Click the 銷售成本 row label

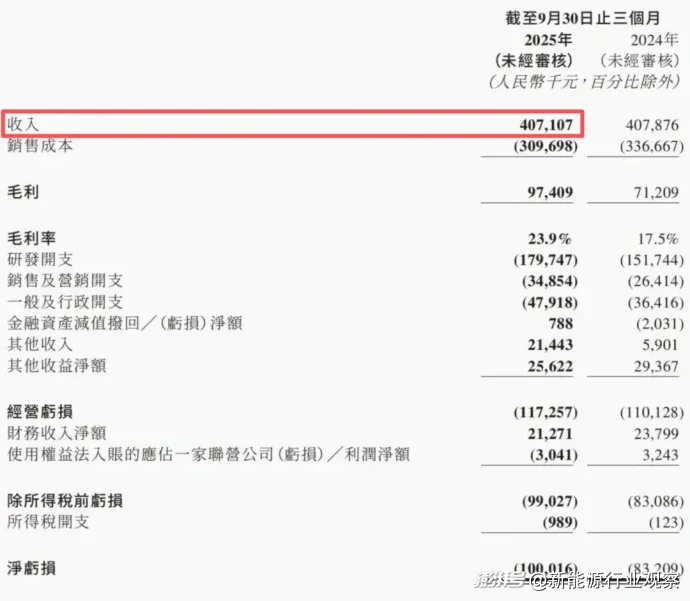(x=40, y=146)
